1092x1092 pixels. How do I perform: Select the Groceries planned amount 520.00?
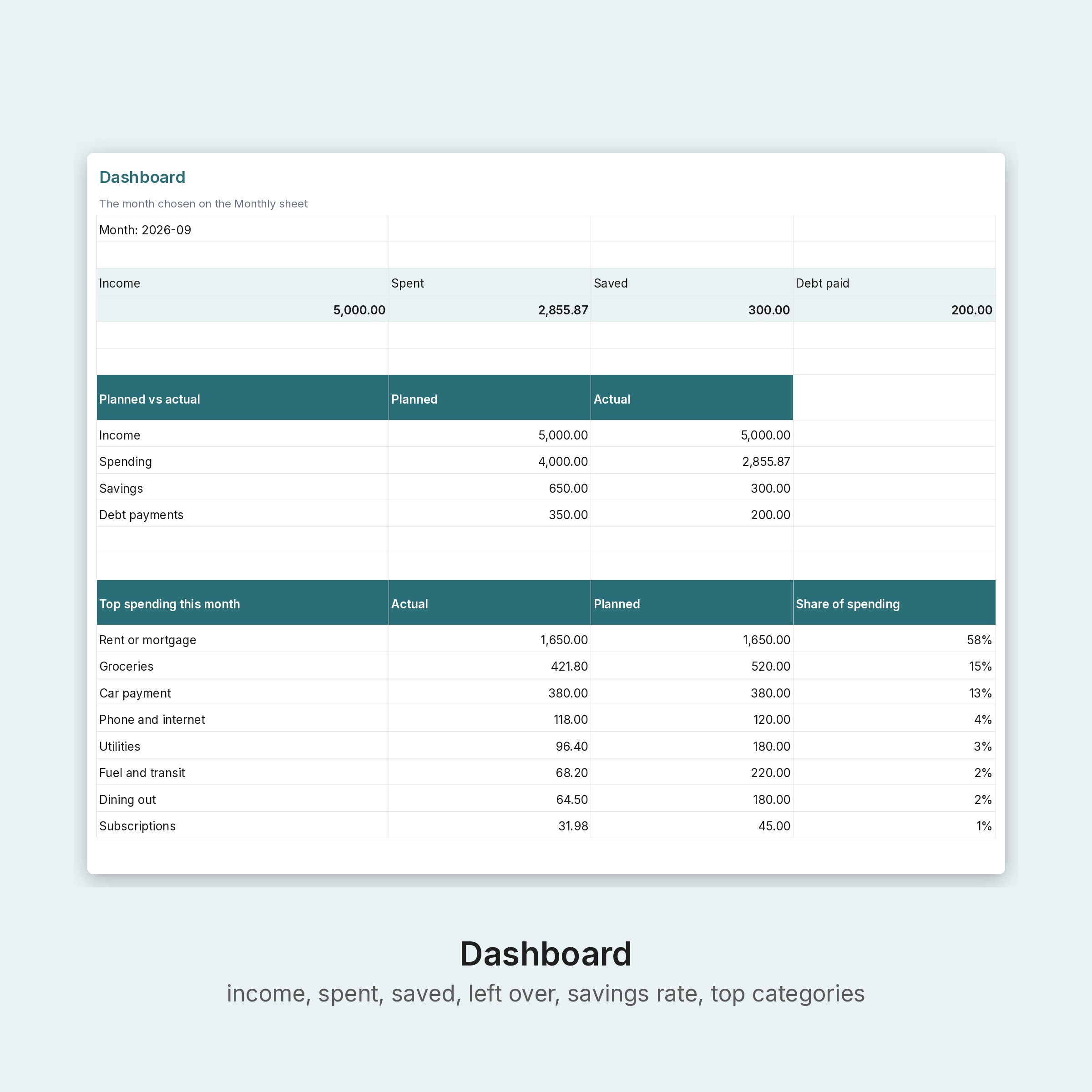tap(770, 667)
